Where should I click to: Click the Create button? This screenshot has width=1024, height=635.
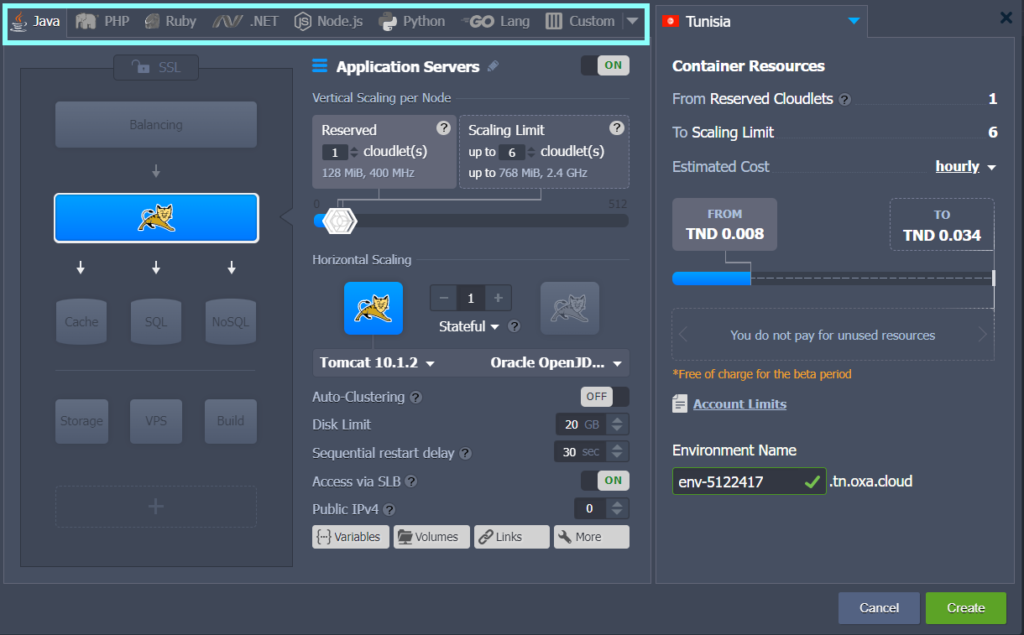point(965,608)
